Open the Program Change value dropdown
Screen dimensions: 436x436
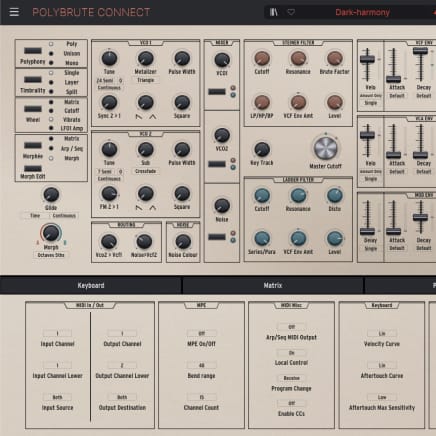[291, 378]
